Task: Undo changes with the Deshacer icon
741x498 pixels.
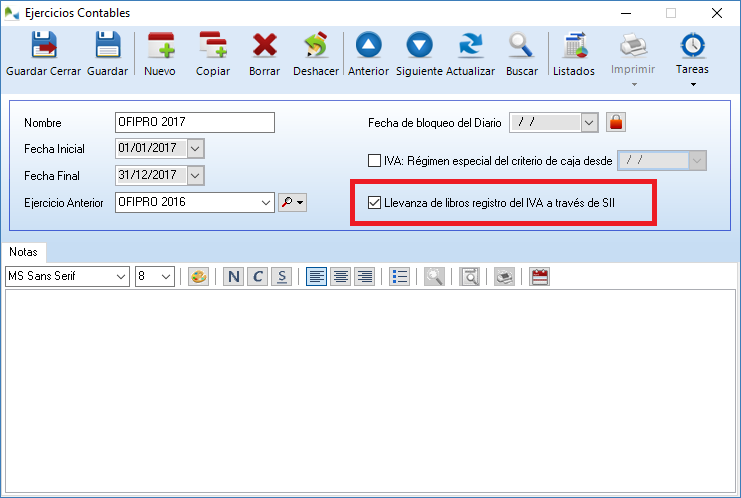Action: [316, 45]
